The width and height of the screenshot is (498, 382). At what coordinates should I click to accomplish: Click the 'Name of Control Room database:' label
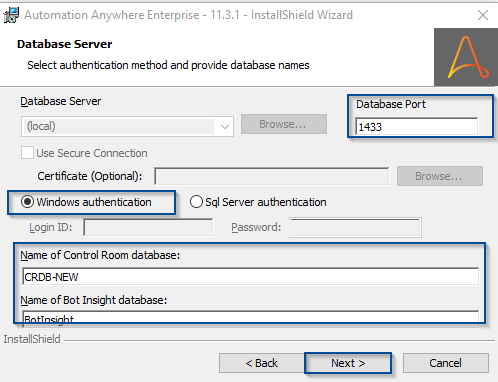tap(100, 255)
